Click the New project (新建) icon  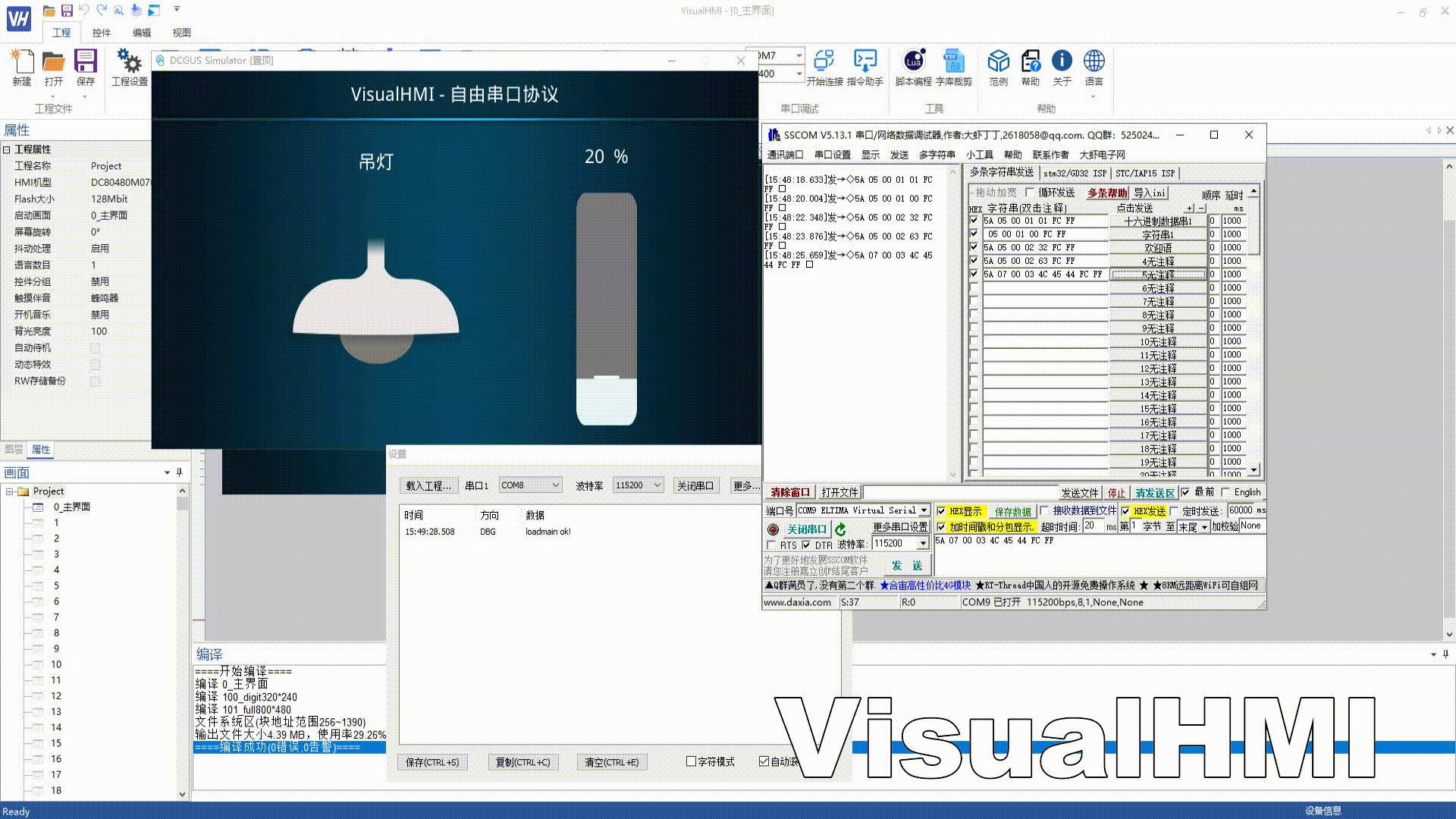point(22,62)
